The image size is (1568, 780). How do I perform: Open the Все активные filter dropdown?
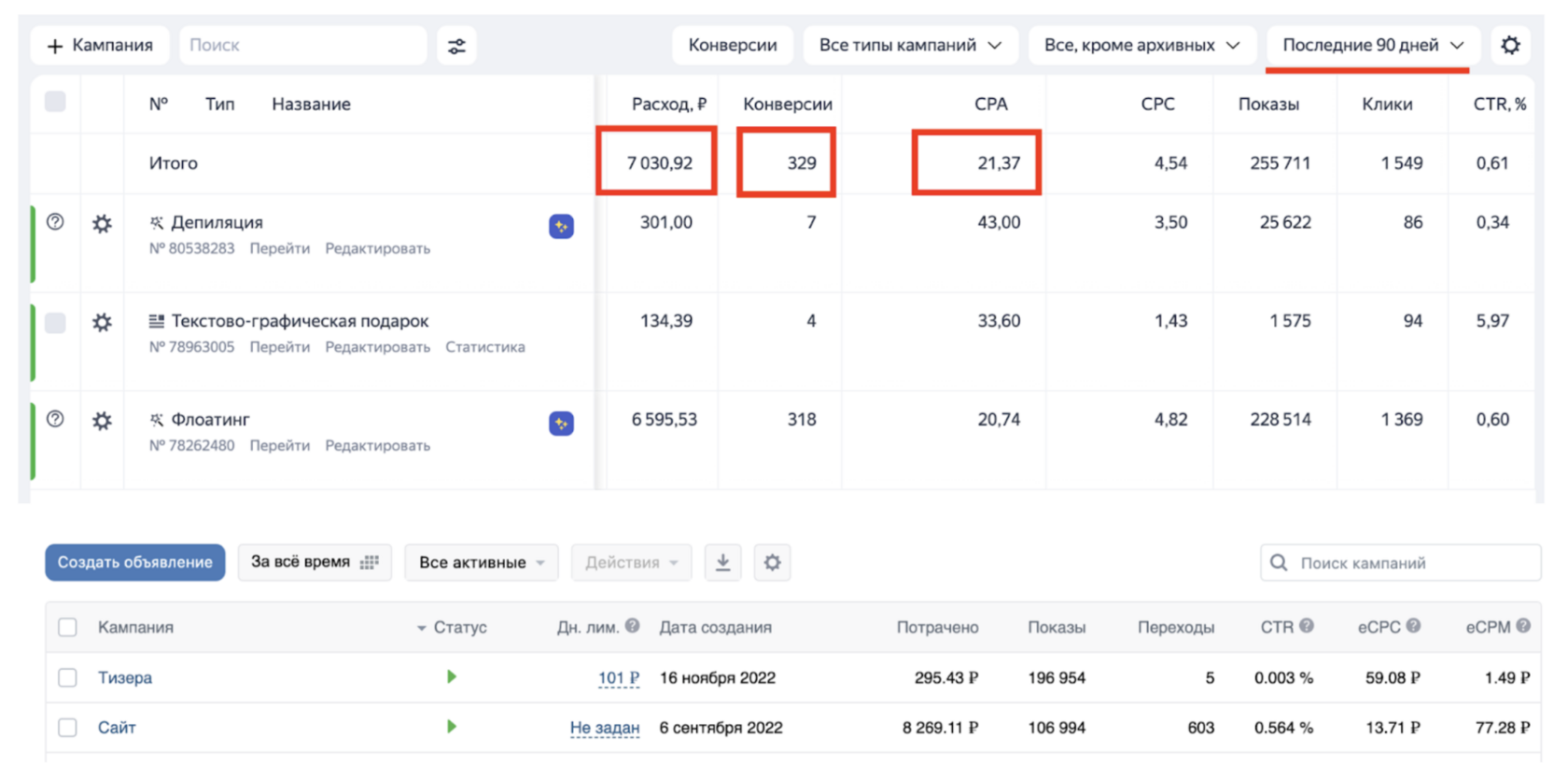[482, 563]
